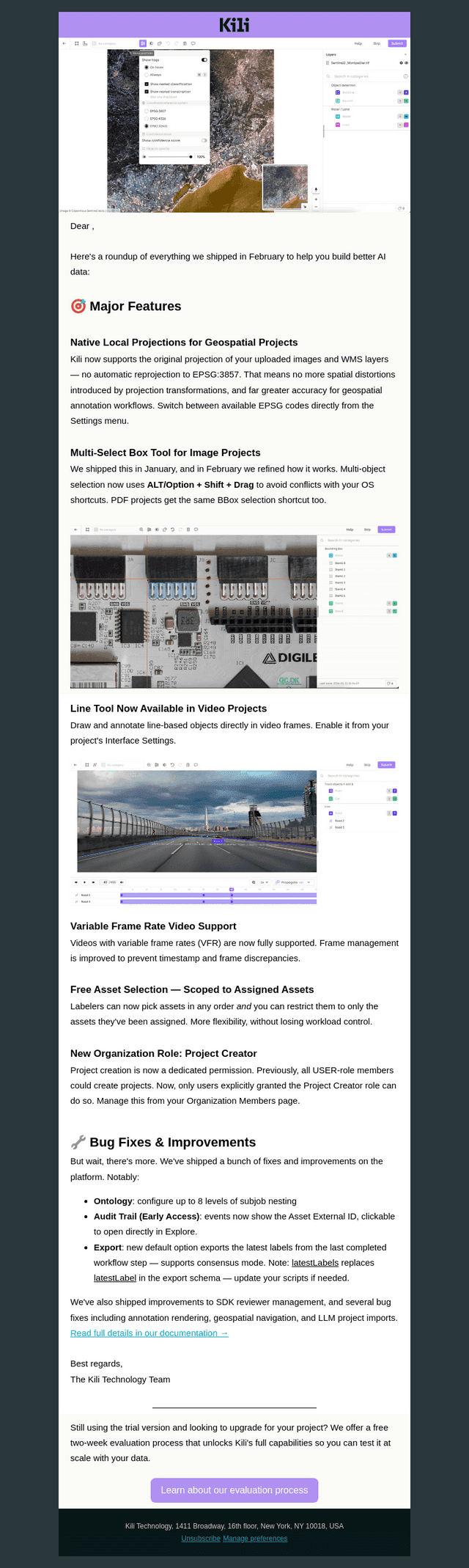Click comment icon in circuit board toolbar

coord(196,529)
